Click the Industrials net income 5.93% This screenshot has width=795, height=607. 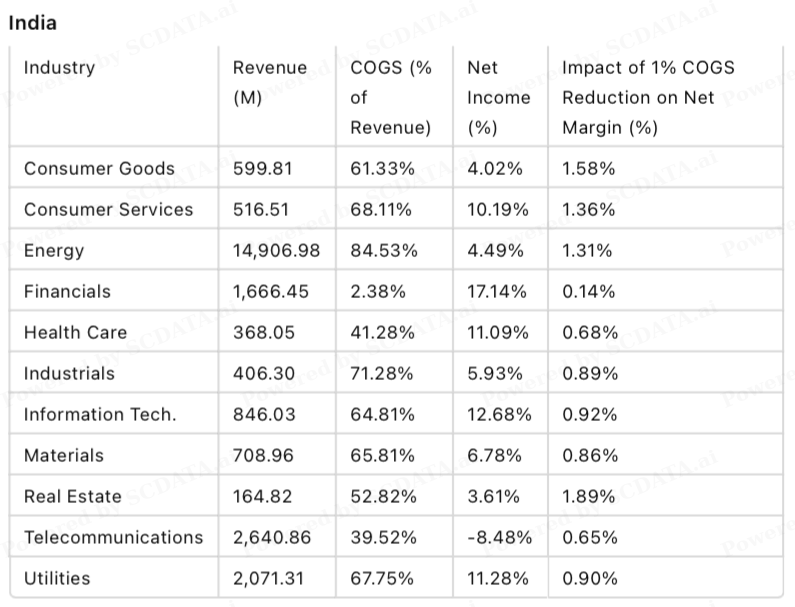[x=495, y=374]
